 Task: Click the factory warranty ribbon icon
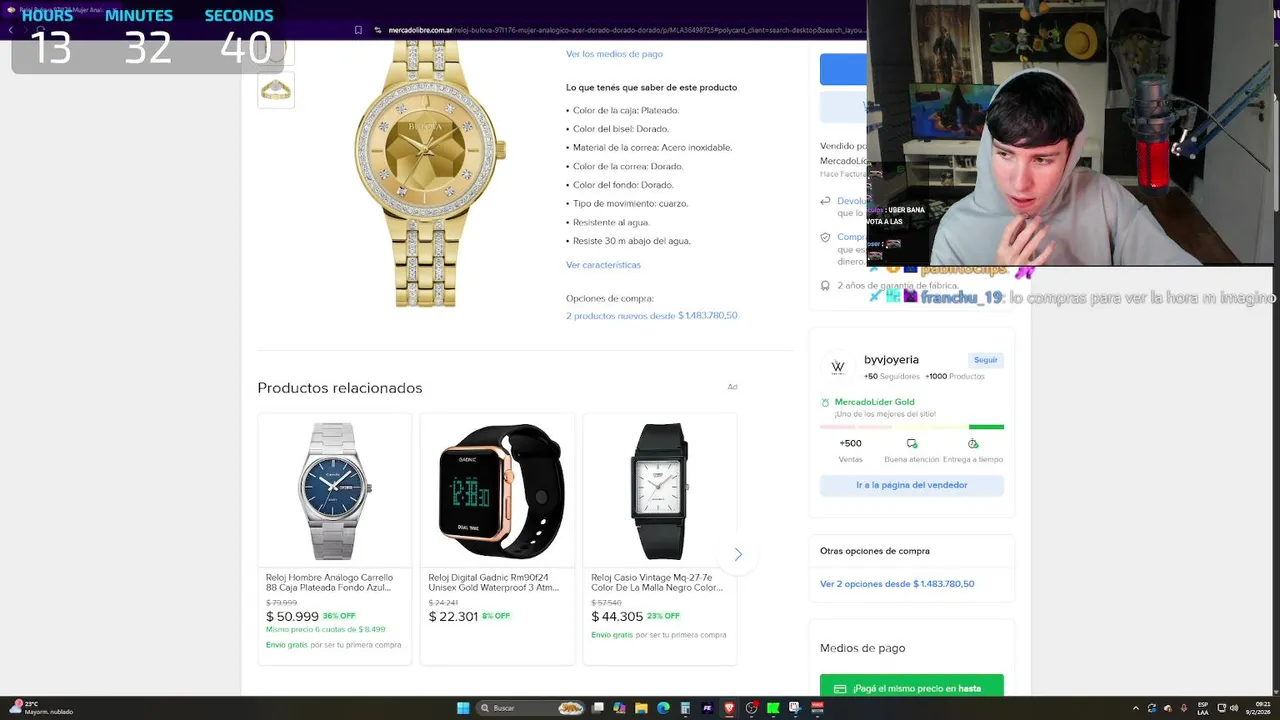tap(825, 286)
